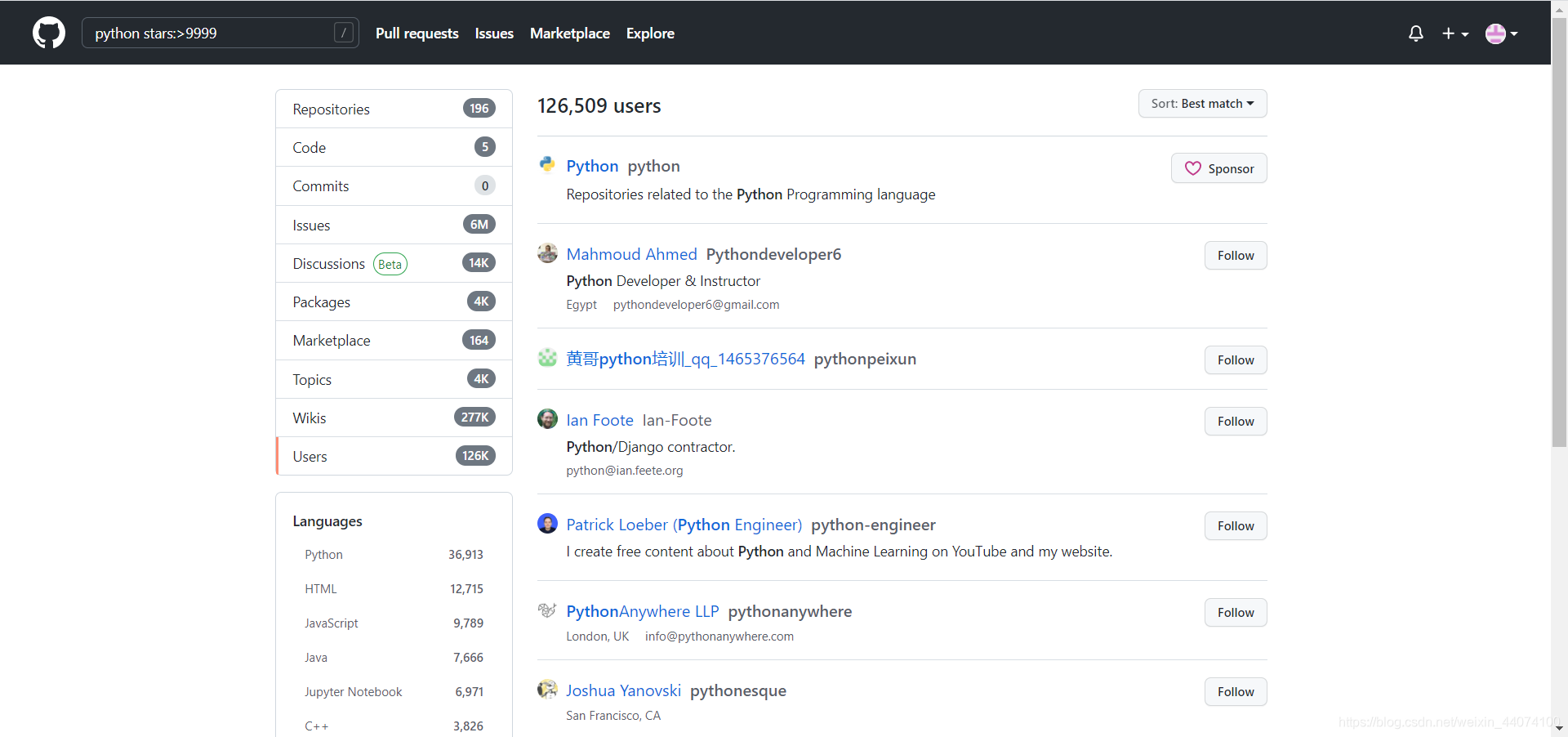This screenshot has height=737, width=1568.
Task: Click Joshua Yanovski's avatar
Action: (547, 689)
